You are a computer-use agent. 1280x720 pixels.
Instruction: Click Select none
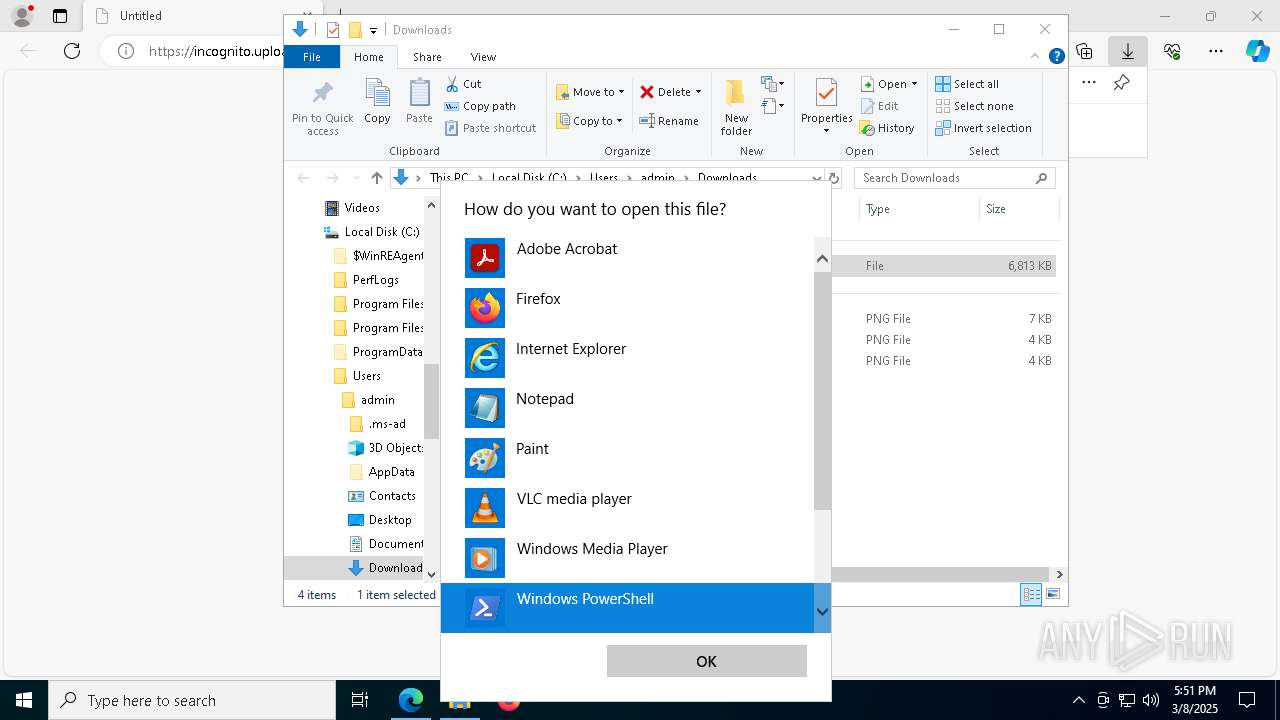974,106
